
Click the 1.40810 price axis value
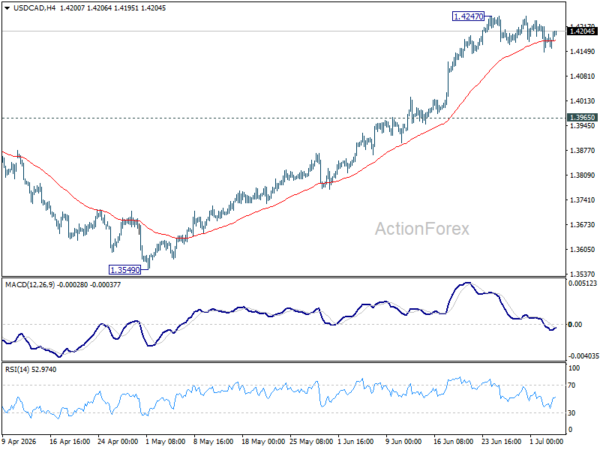582,77
